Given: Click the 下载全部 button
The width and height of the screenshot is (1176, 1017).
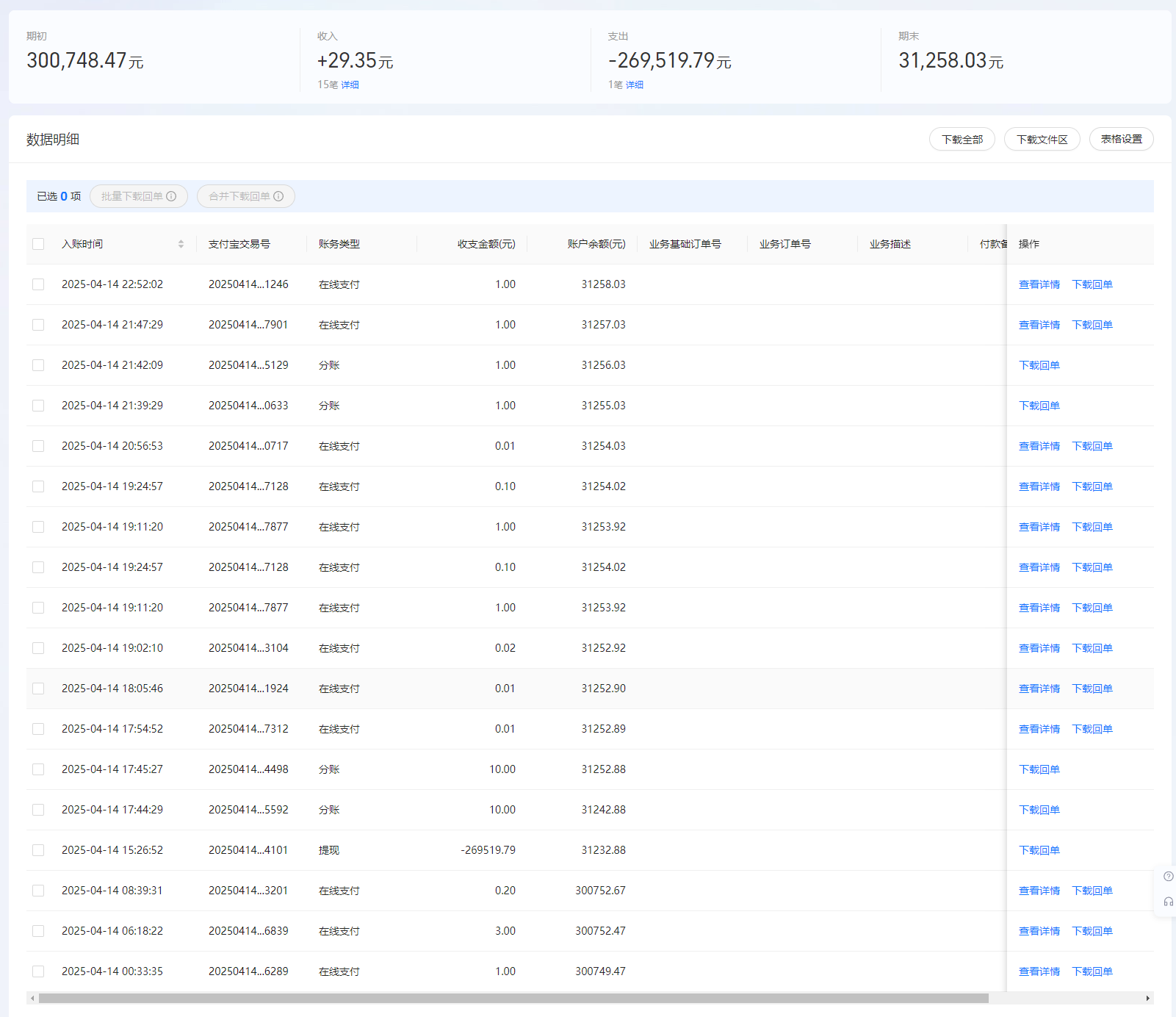Looking at the screenshot, I should (962, 139).
